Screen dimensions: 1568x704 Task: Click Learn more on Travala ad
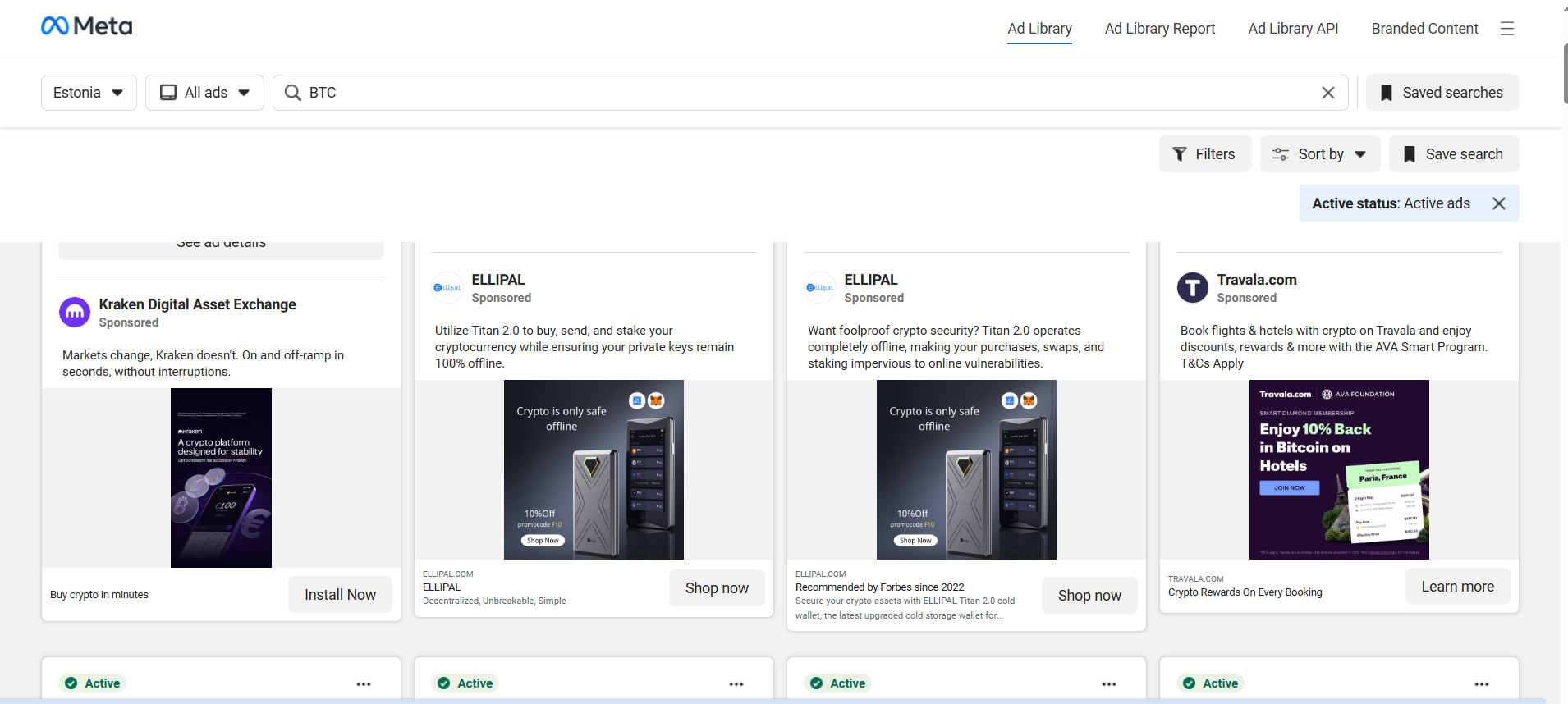point(1457,587)
